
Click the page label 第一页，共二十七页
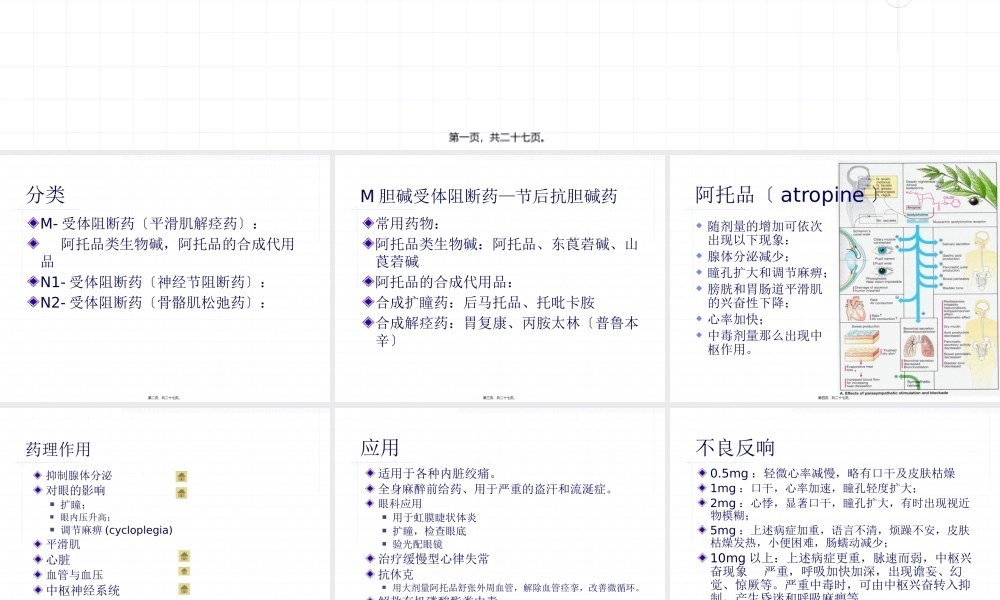tap(495, 137)
